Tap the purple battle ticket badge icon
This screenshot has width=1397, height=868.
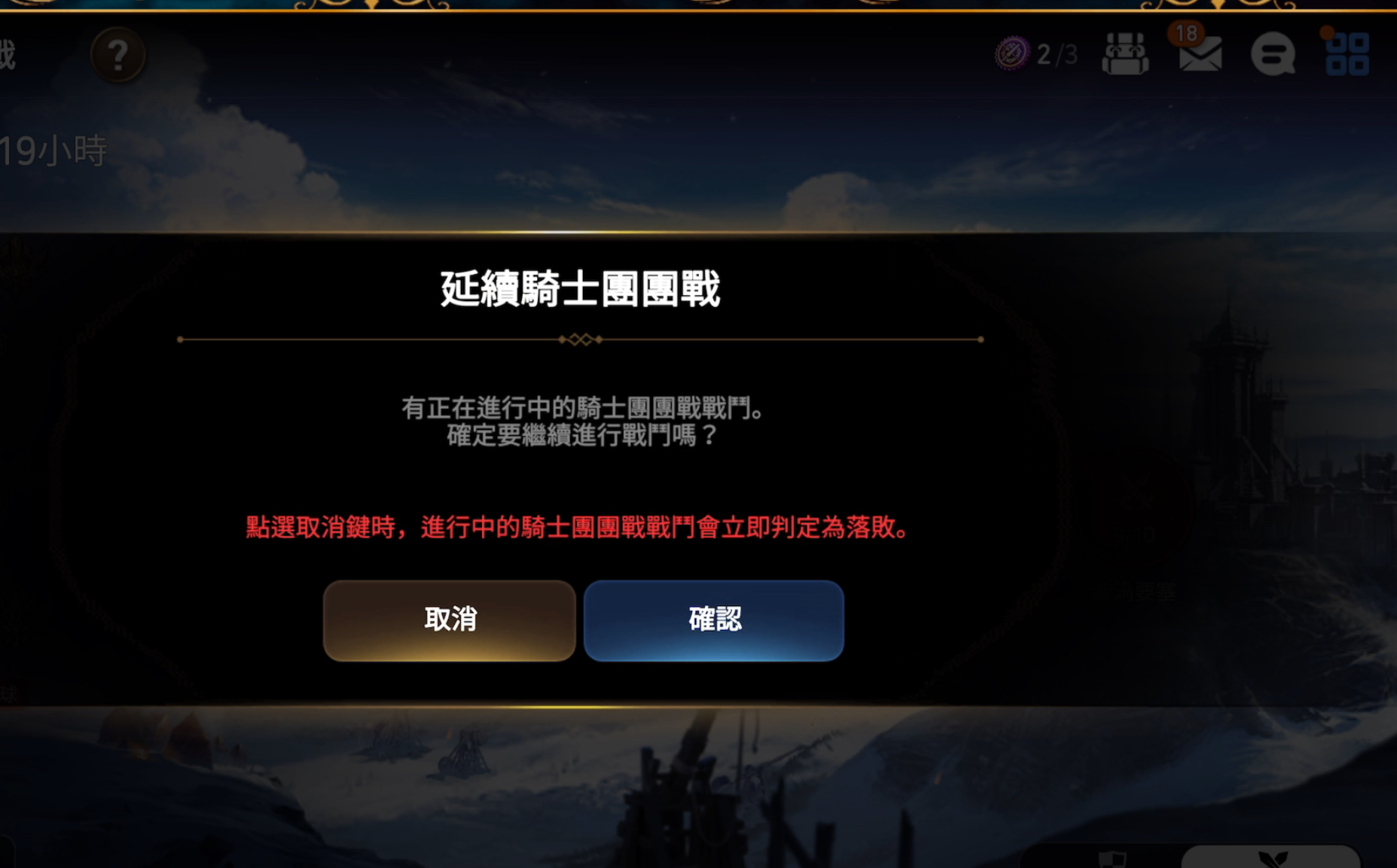pyautogui.click(x=1011, y=53)
